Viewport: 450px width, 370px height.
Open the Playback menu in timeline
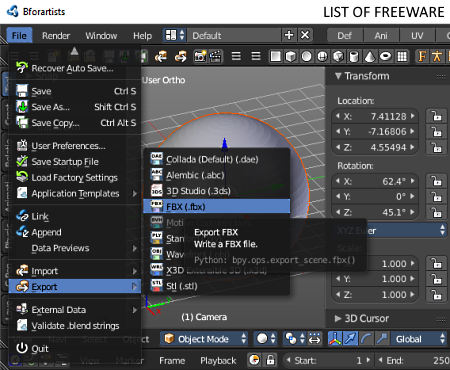pyautogui.click(x=218, y=361)
